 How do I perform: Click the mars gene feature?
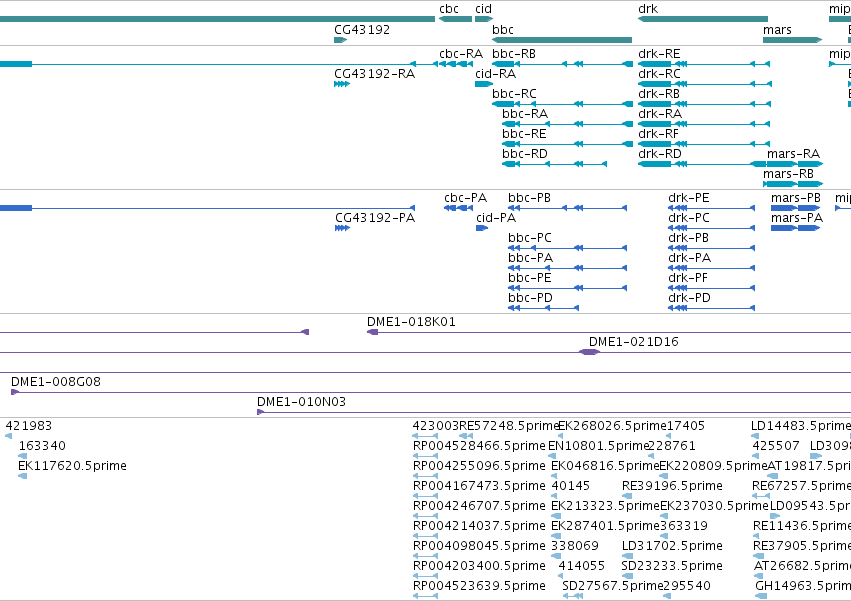click(x=792, y=40)
